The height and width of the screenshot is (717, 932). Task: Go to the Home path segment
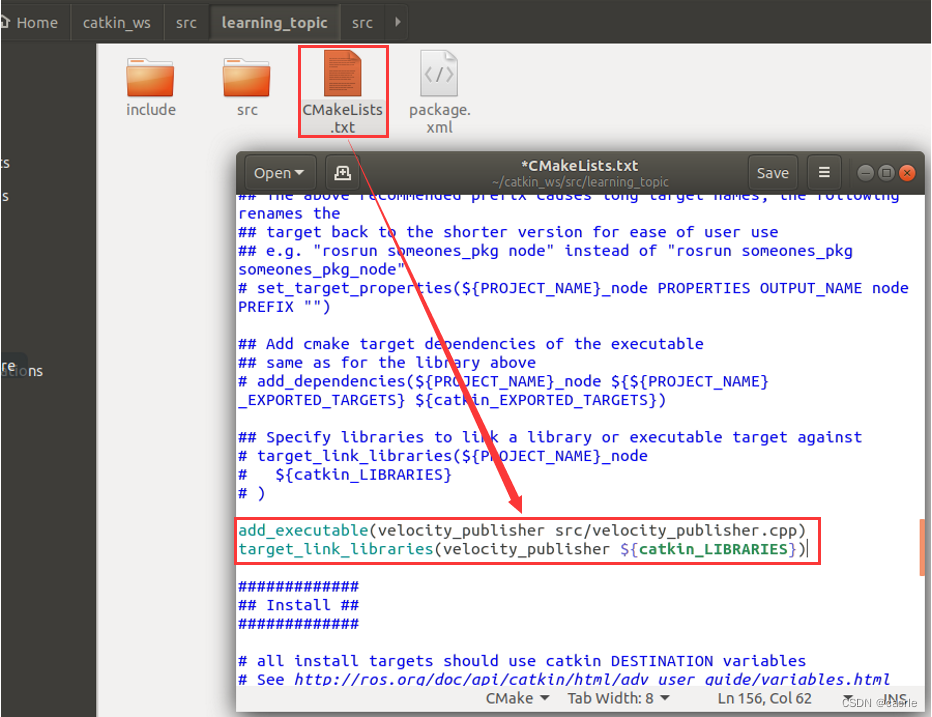(30, 23)
